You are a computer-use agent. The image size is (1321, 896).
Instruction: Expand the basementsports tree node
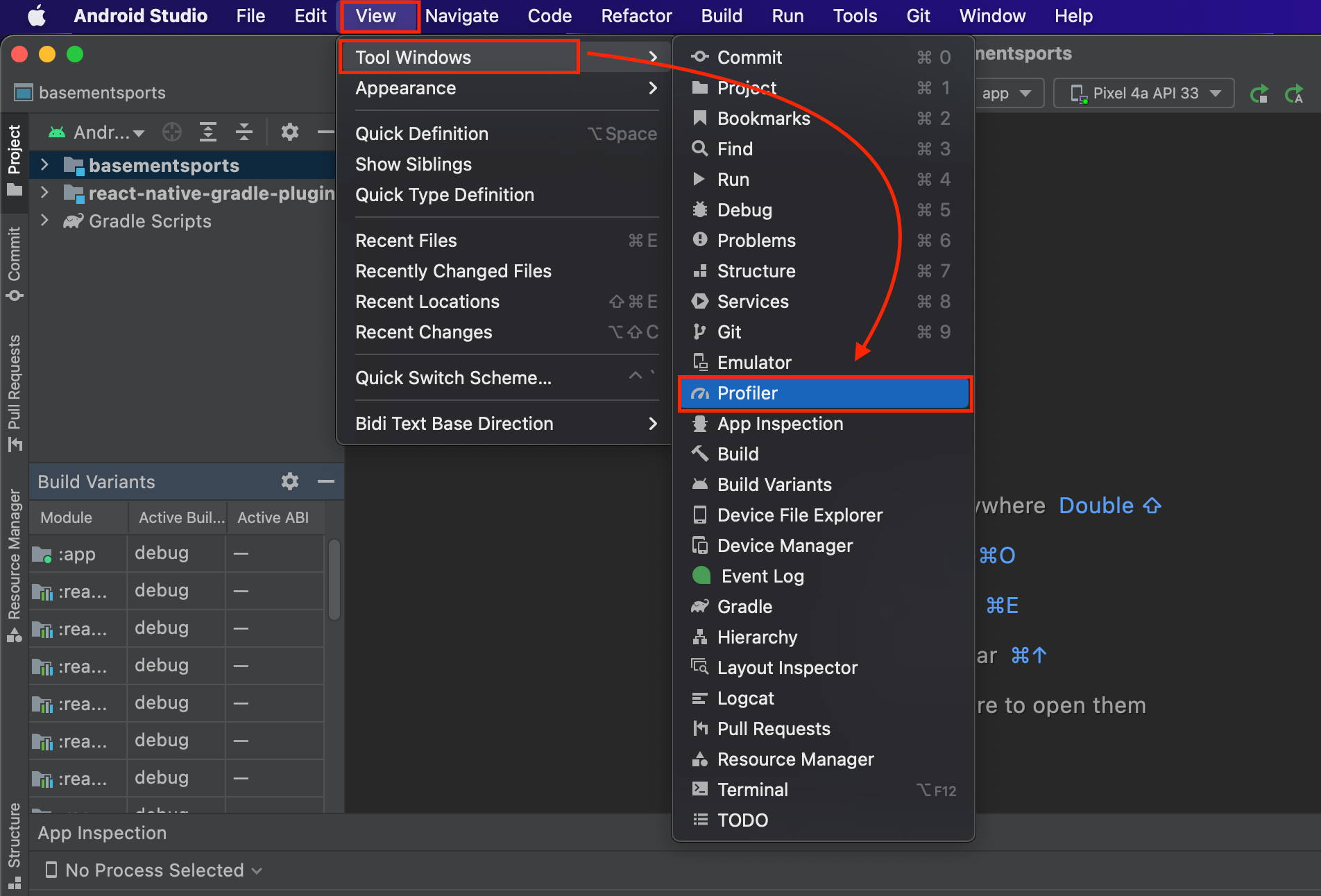click(44, 164)
